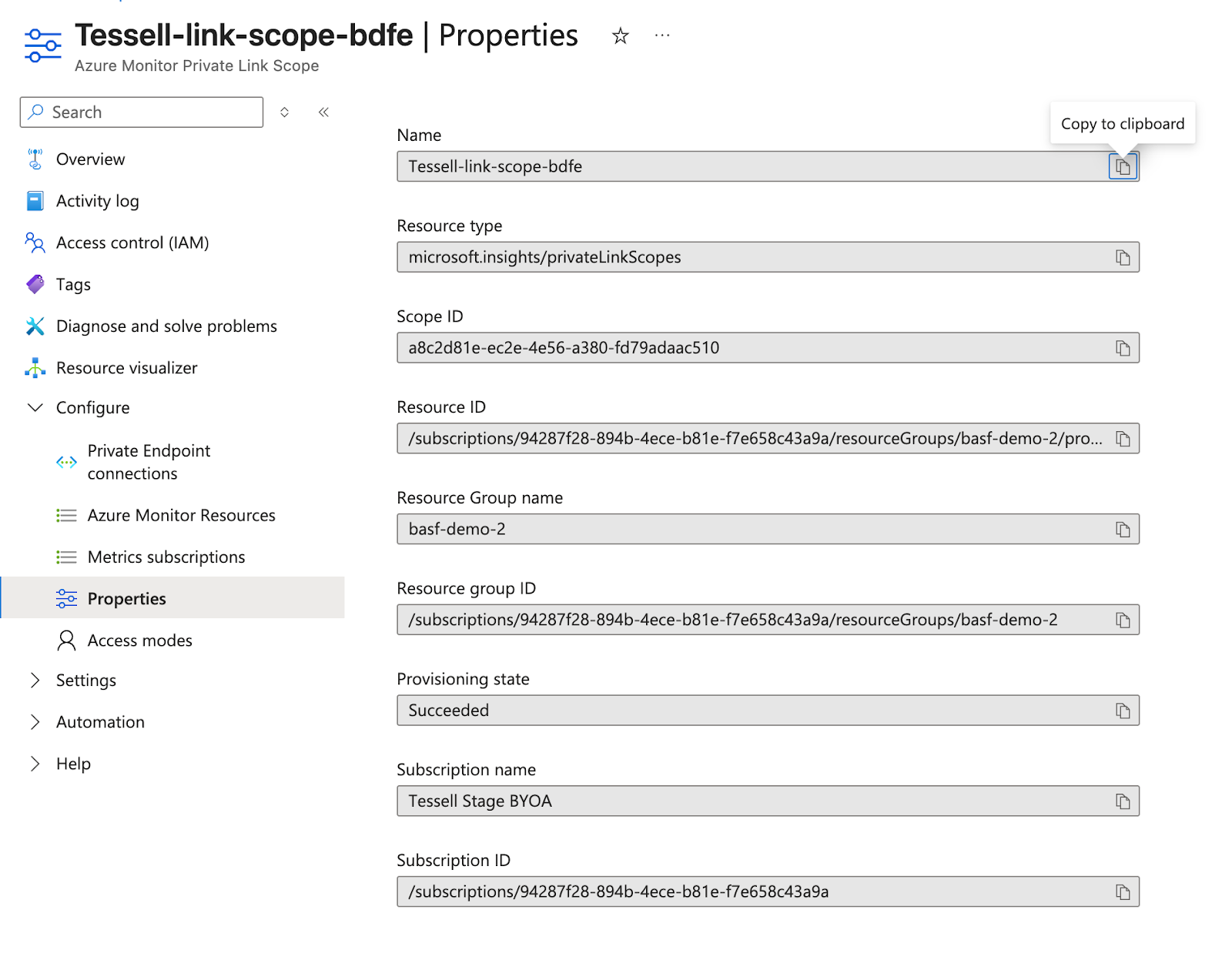Select Azure Monitor Resources
Screen dimensions: 1232x960
pyautogui.click(x=181, y=515)
